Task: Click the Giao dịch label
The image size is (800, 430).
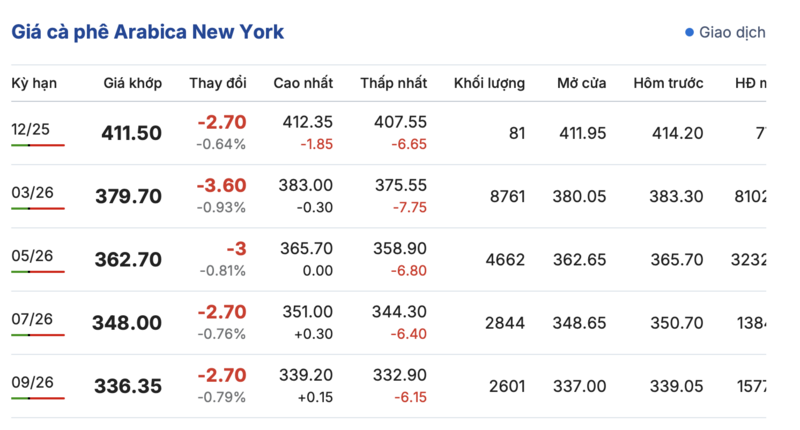Action: [732, 32]
